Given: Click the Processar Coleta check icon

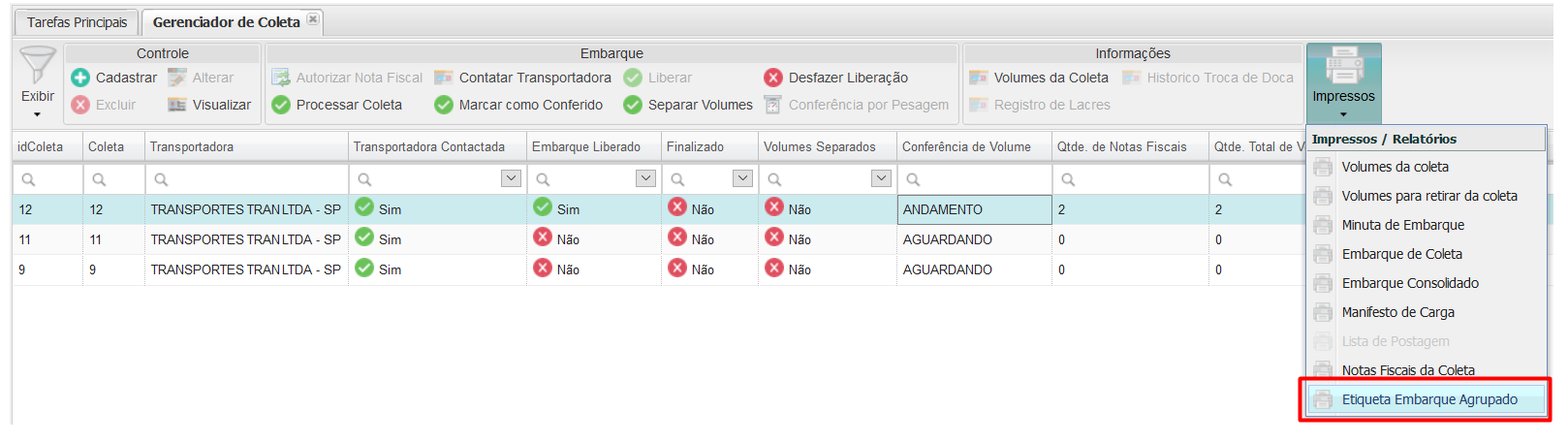Looking at the screenshot, I should 281,105.
